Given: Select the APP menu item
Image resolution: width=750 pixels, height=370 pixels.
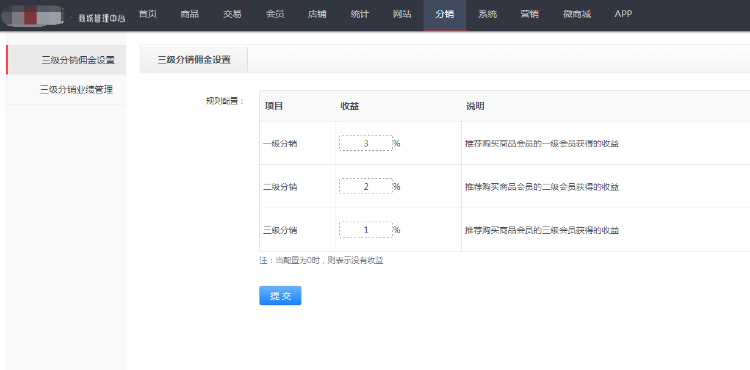Looking at the screenshot, I should click(623, 14).
